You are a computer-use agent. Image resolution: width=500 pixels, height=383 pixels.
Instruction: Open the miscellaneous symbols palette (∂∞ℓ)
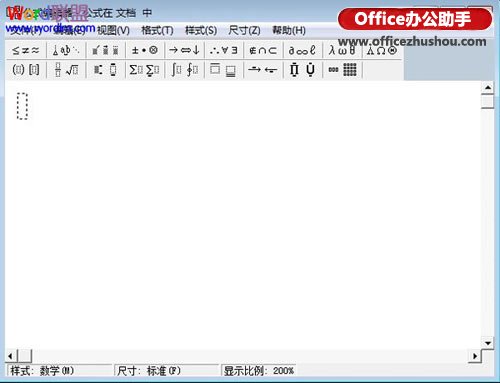[302, 50]
